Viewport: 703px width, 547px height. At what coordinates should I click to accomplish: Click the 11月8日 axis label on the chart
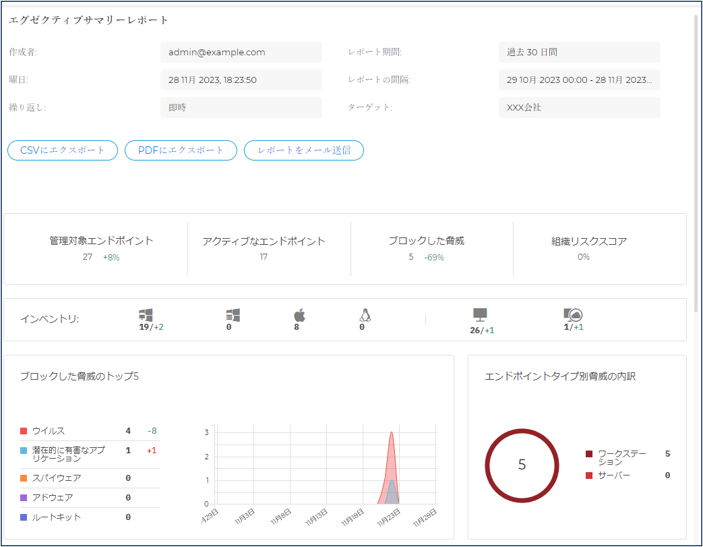pyautogui.click(x=281, y=517)
